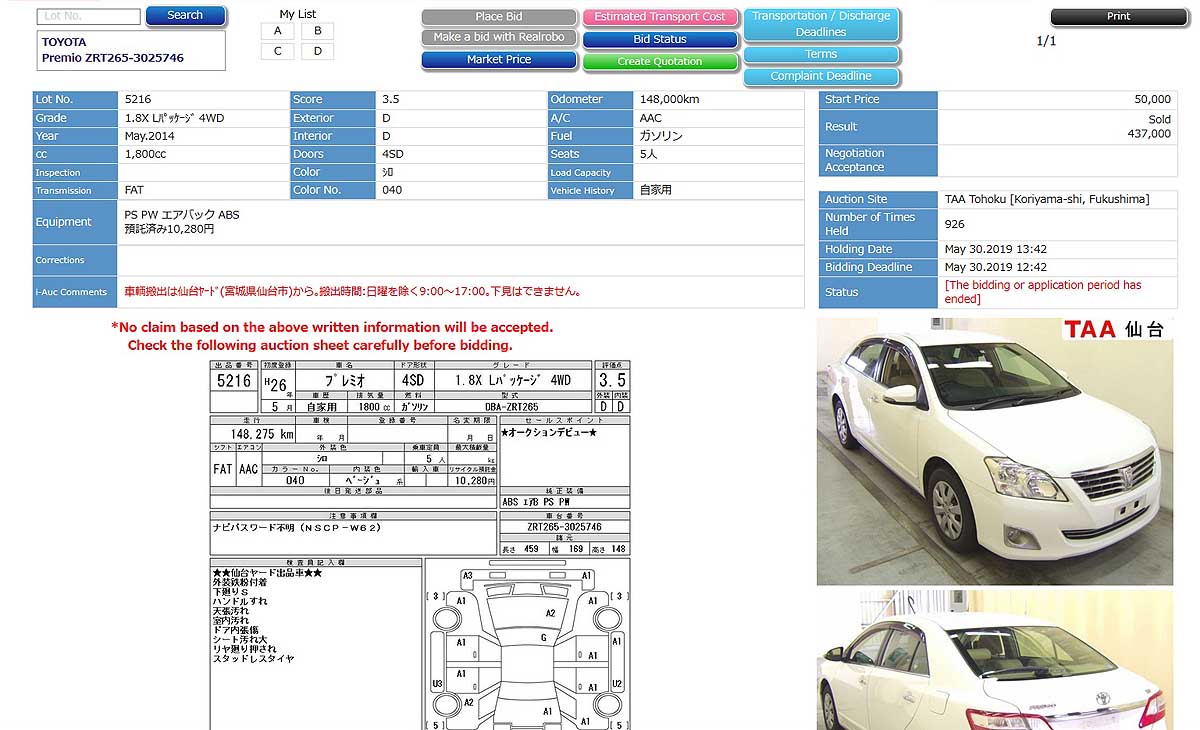Click the Search button
1200x730 pixels.
click(x=185, y=16)
